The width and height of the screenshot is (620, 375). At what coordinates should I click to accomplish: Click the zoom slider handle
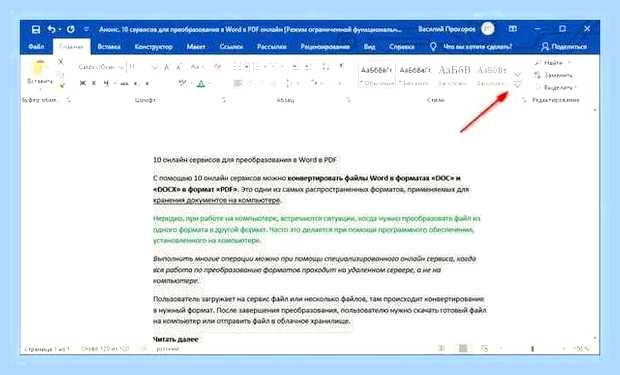pyautogui.click(x=533, y=349)
